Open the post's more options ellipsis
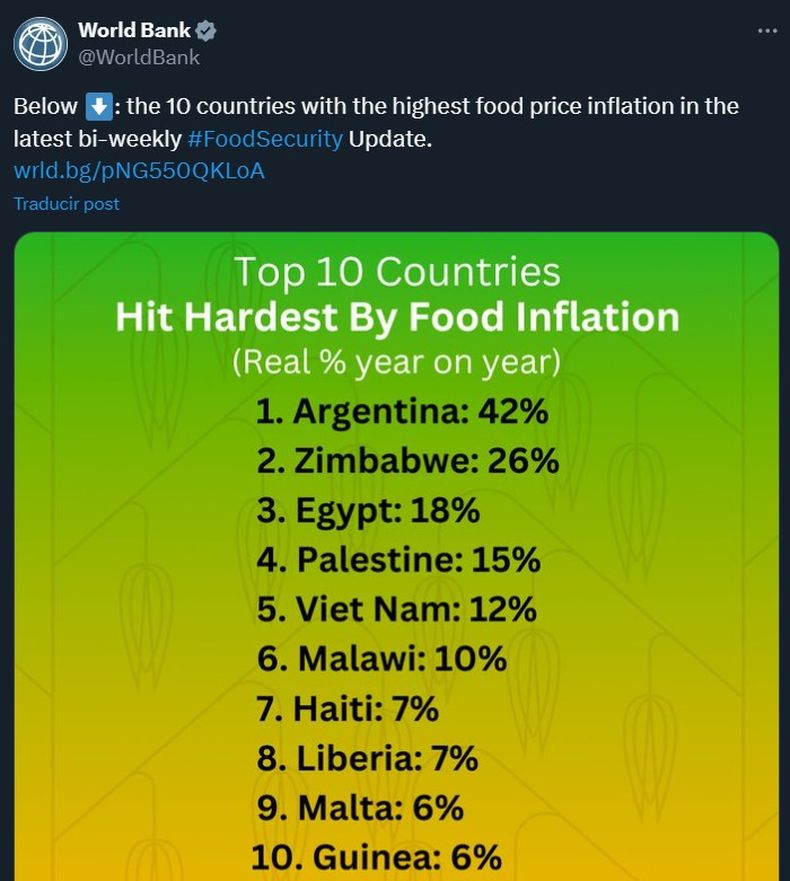 [767, 31]
